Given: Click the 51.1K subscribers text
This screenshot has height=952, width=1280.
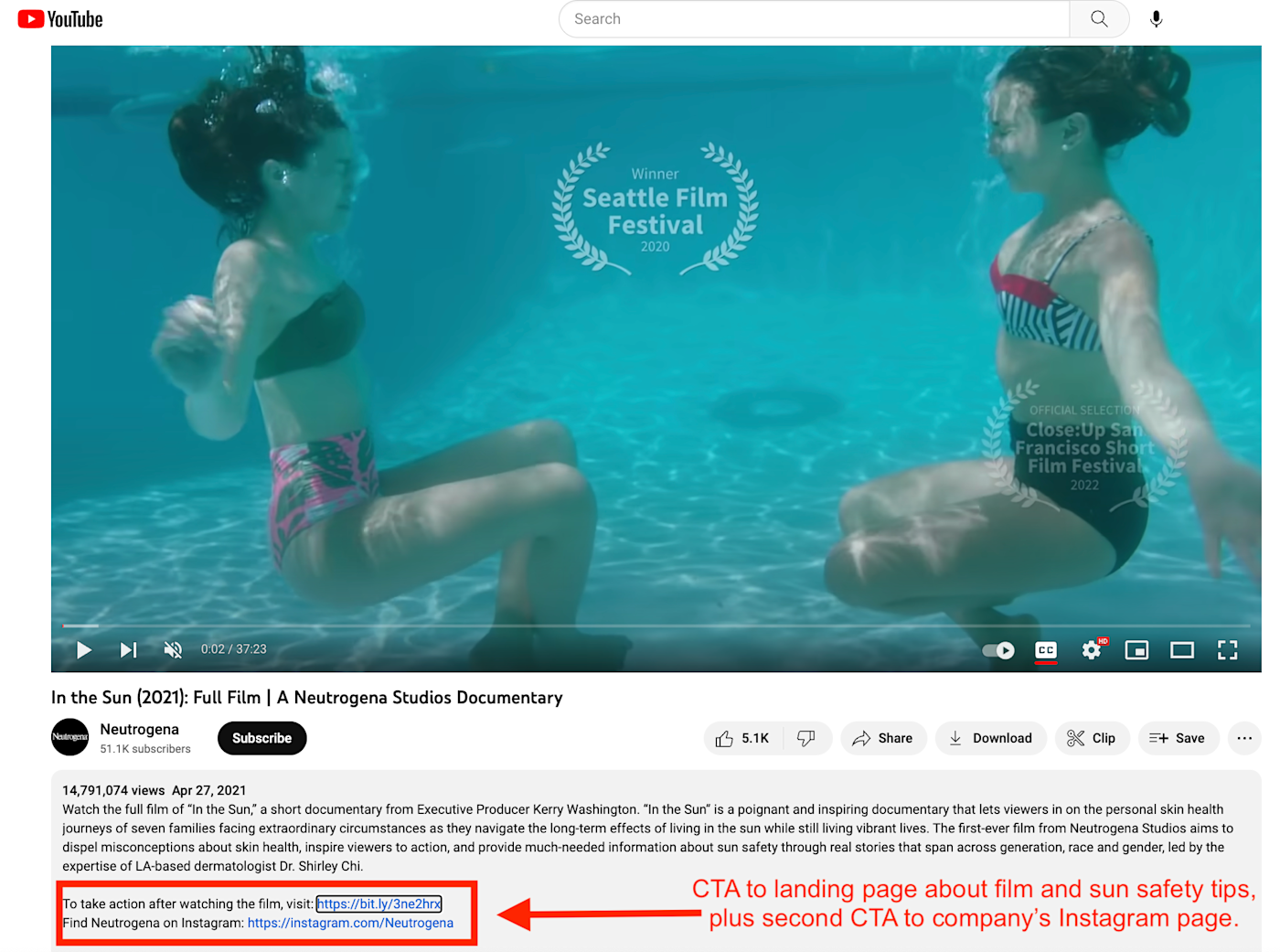Looking at the screenshot, I should 145,749.
